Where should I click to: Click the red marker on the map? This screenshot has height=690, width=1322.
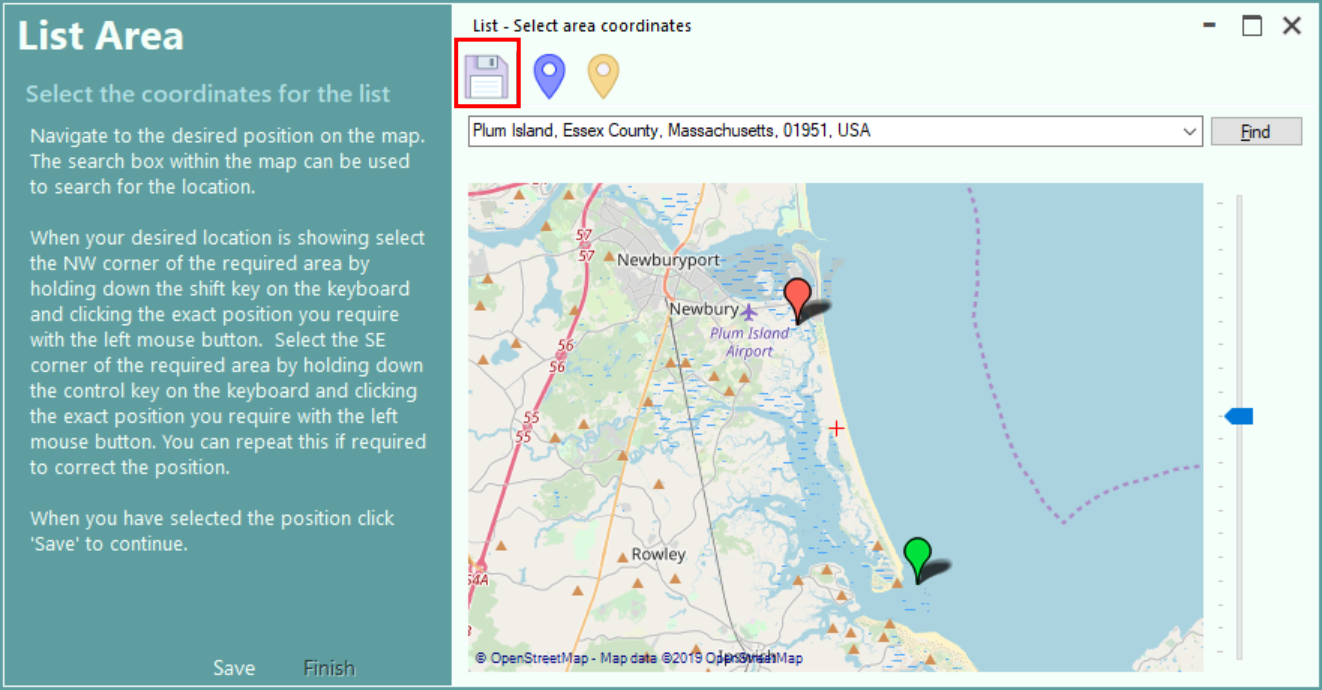[x=797, y=300]
